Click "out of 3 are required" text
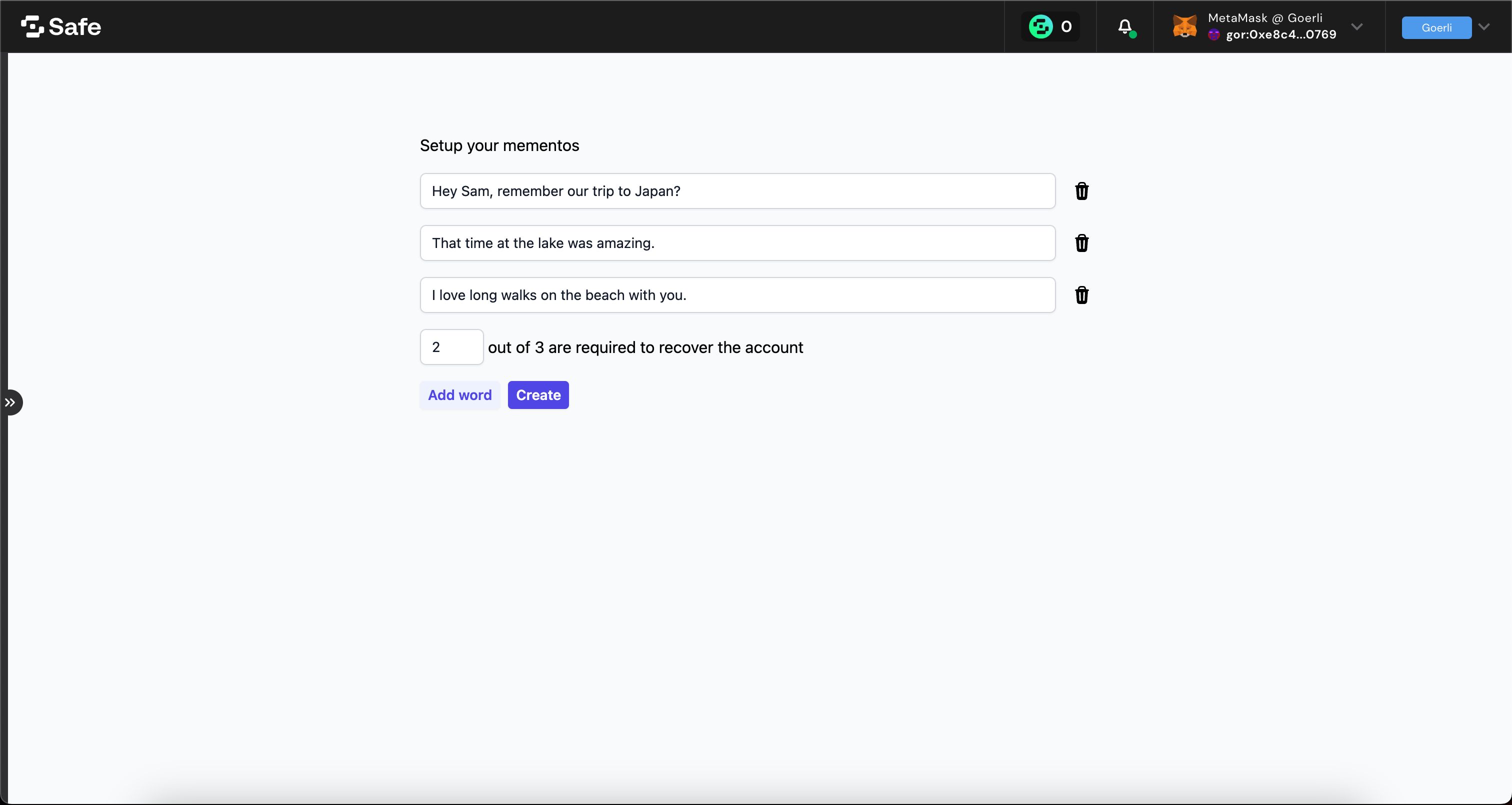 click(645, 347)
